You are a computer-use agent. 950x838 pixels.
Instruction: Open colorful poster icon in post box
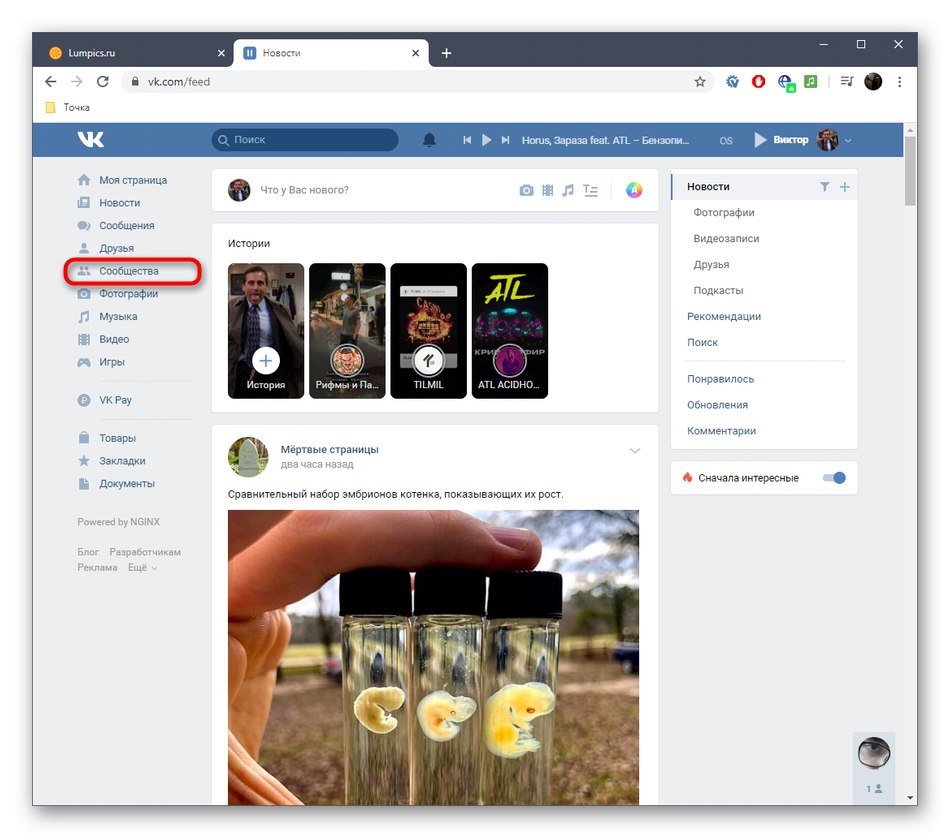coord(634,190)
